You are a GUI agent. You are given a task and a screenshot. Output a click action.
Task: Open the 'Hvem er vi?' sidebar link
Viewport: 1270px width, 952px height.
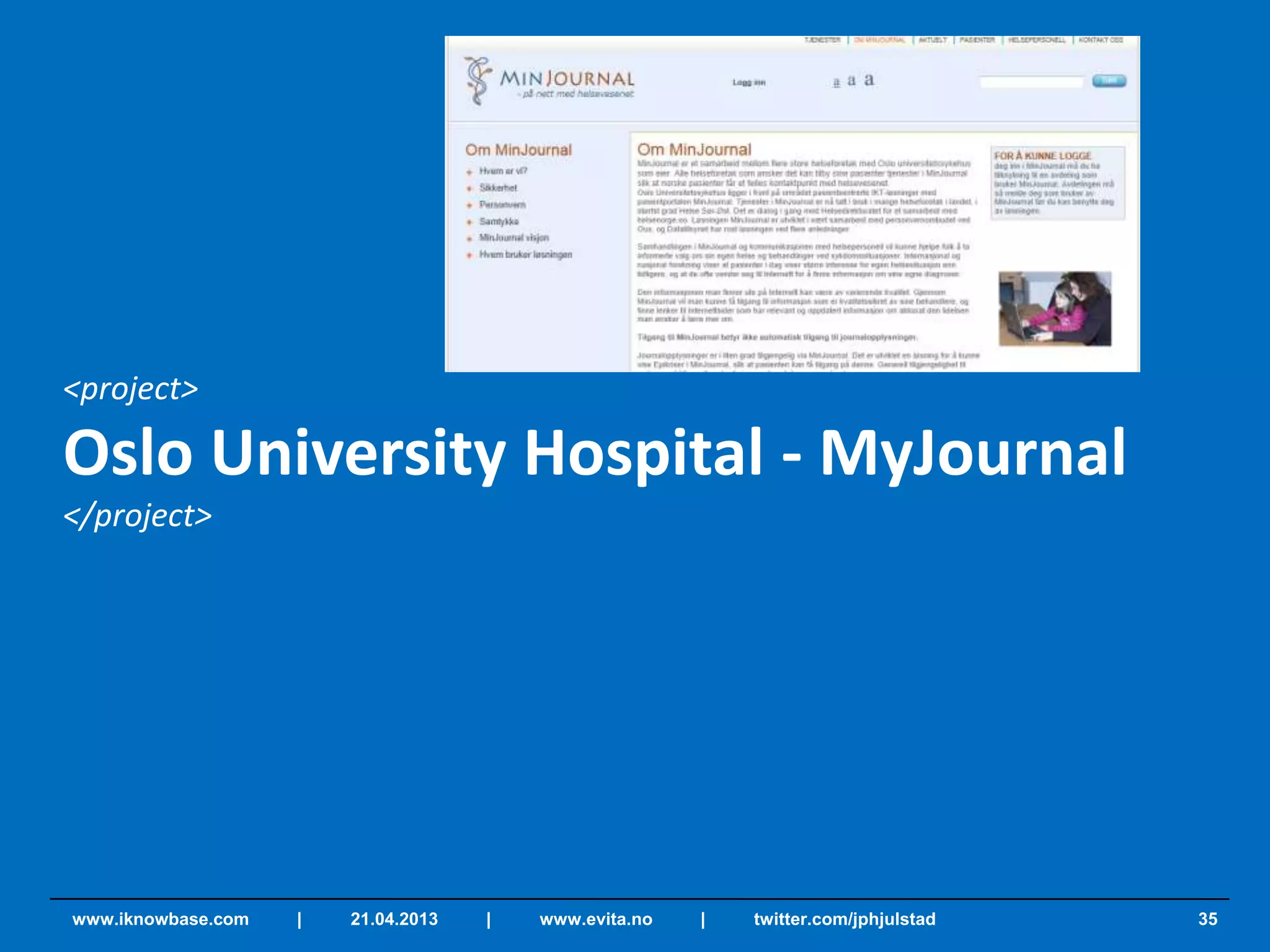pos(503,171)
